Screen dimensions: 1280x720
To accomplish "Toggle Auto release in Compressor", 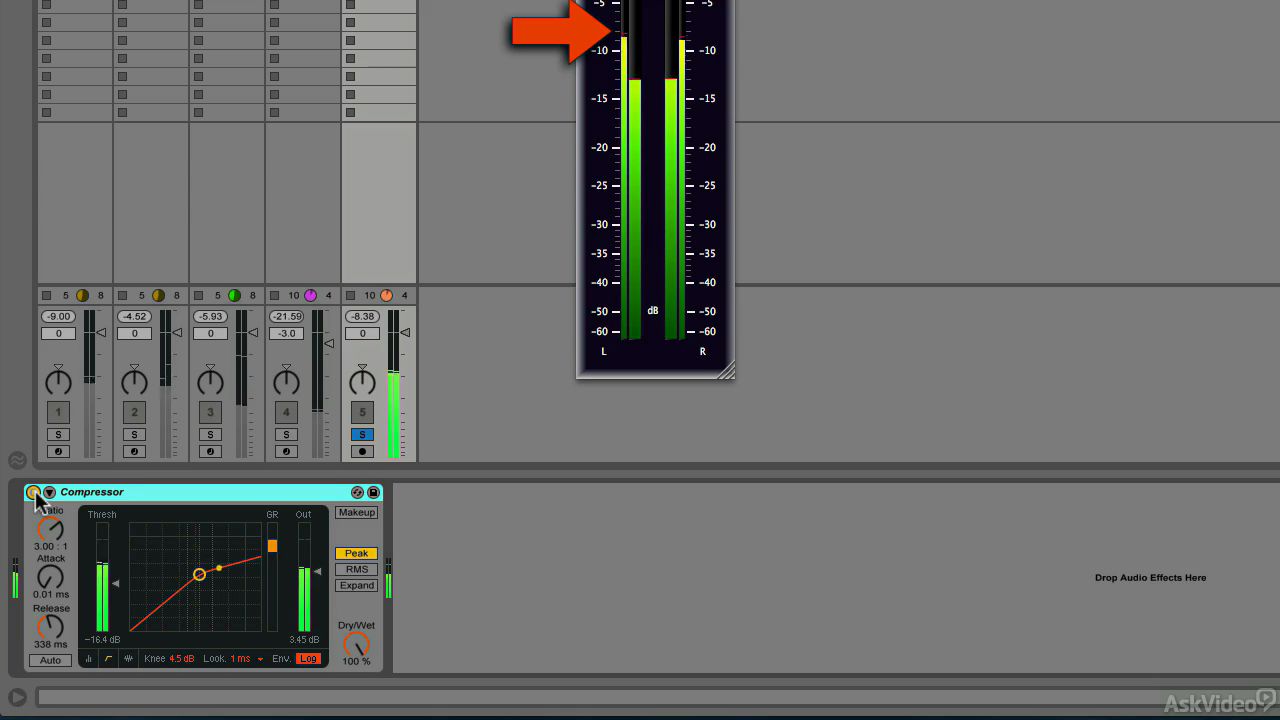I will coord(50,660).
